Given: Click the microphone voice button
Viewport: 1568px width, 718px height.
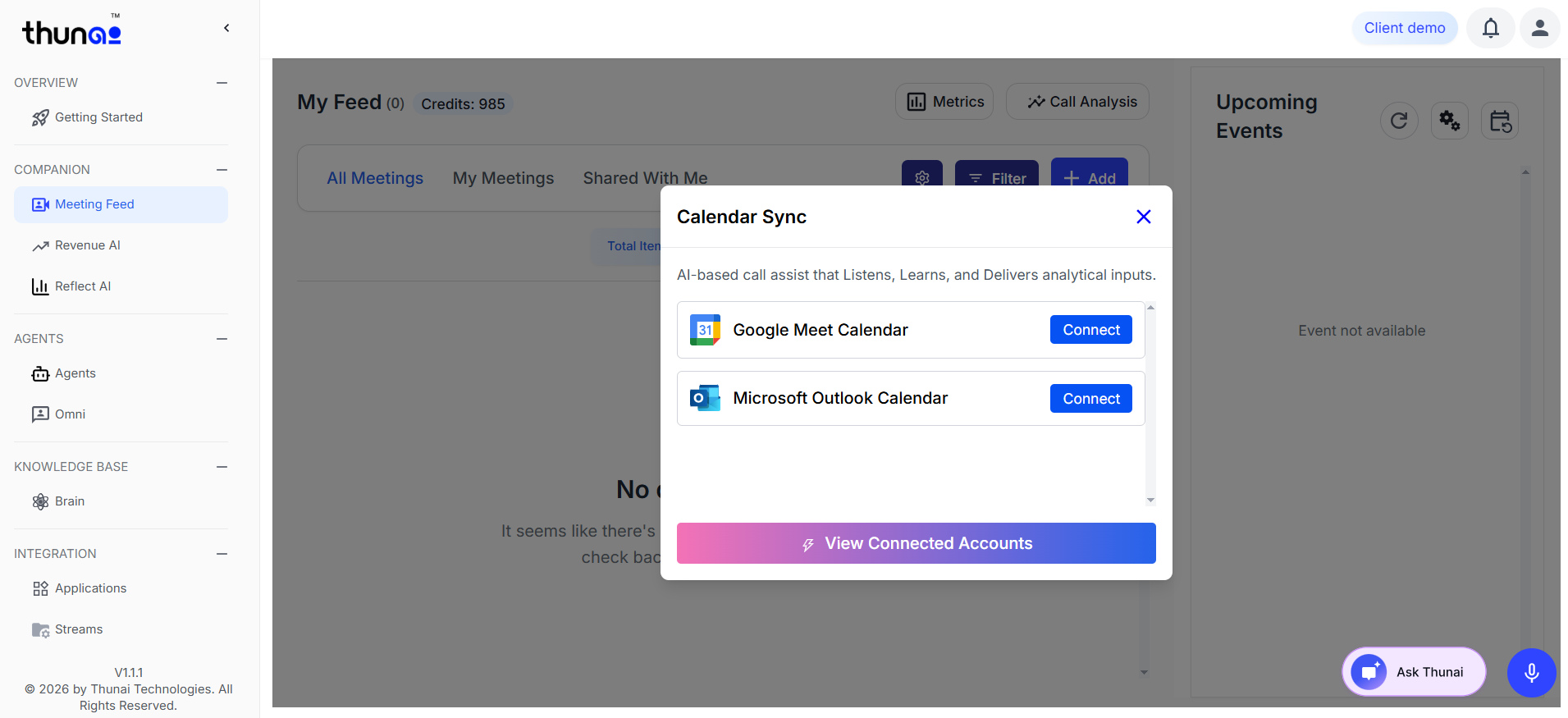Looking at the screenshot, I should tap(1531, 673).
